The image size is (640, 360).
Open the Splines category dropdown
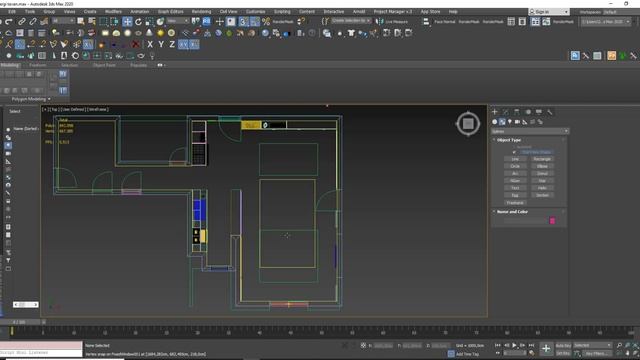[x=530, y=131]
